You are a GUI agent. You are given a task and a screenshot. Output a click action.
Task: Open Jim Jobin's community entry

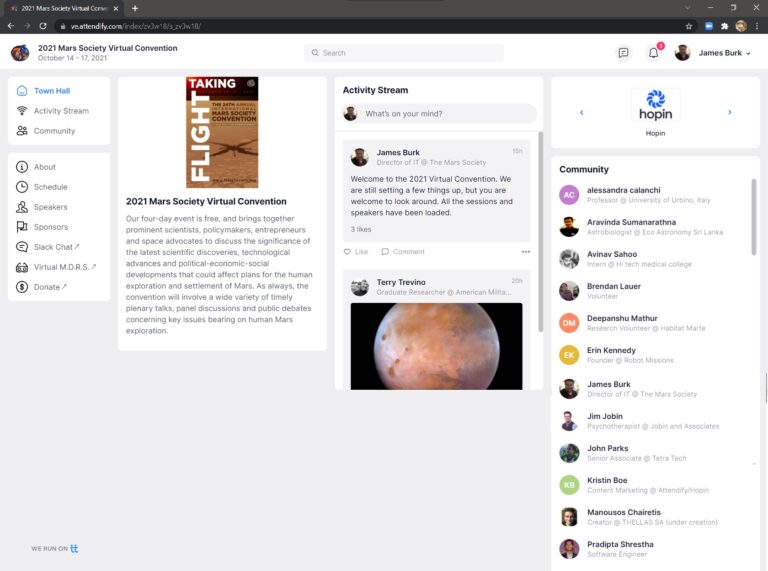(653, 421)
